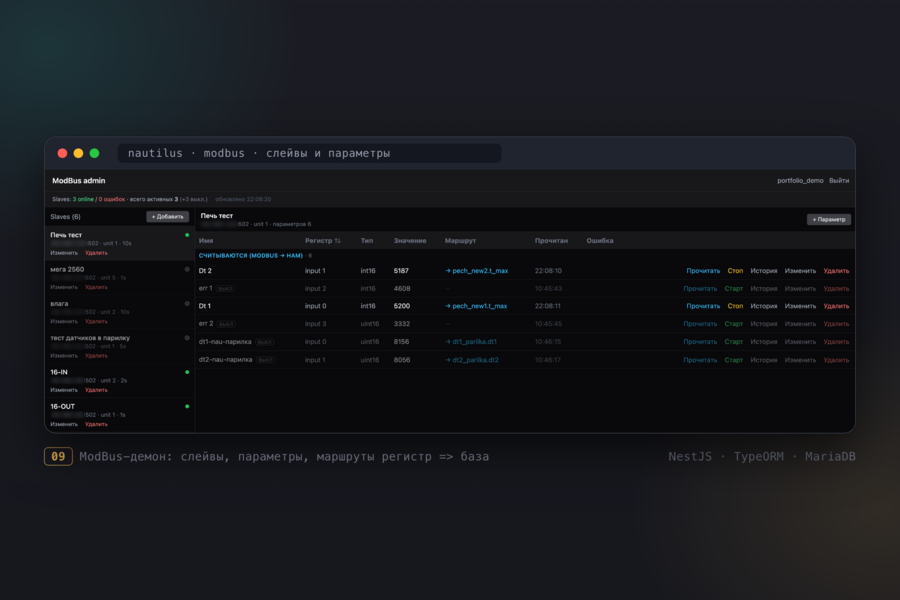Screen dimensions: 900x600
Task: Delete Dt 2 with its Удалить link
Action: pyautogui.click(x=836, y=271)
